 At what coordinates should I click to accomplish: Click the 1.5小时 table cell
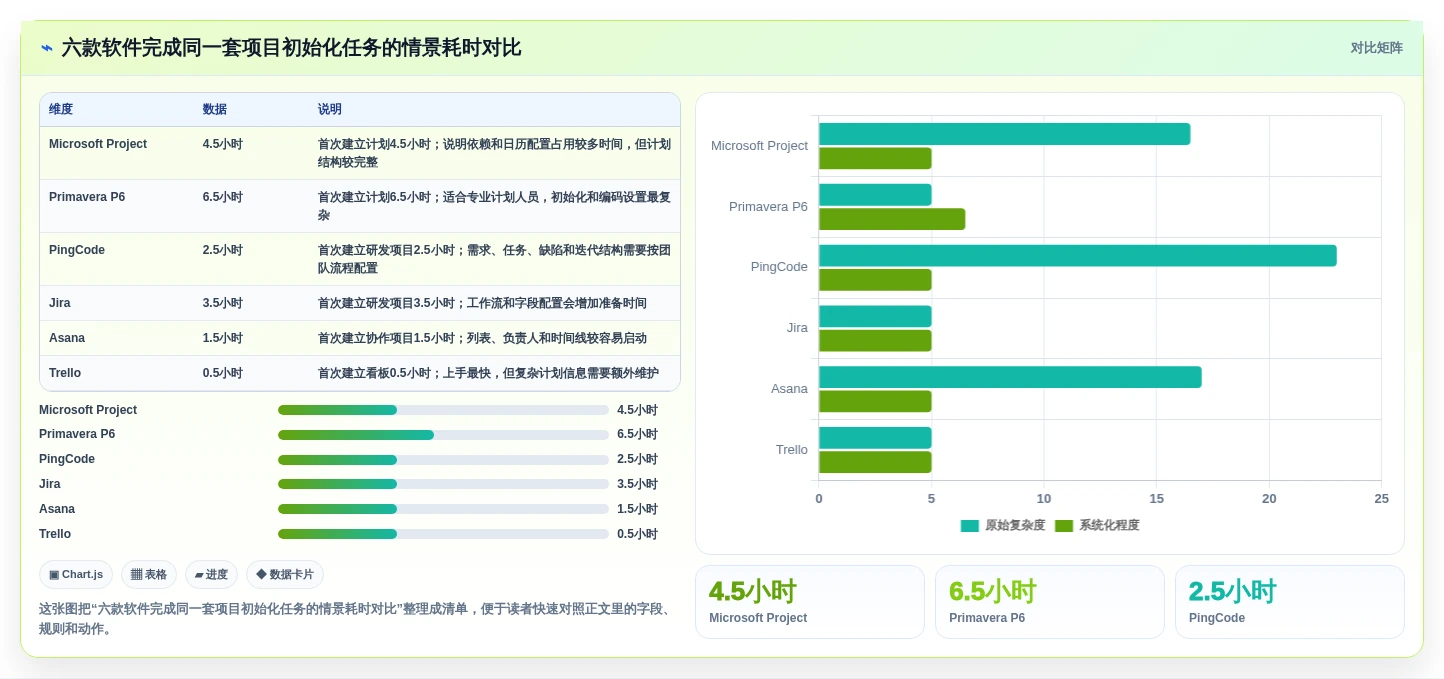pos(223,338)
